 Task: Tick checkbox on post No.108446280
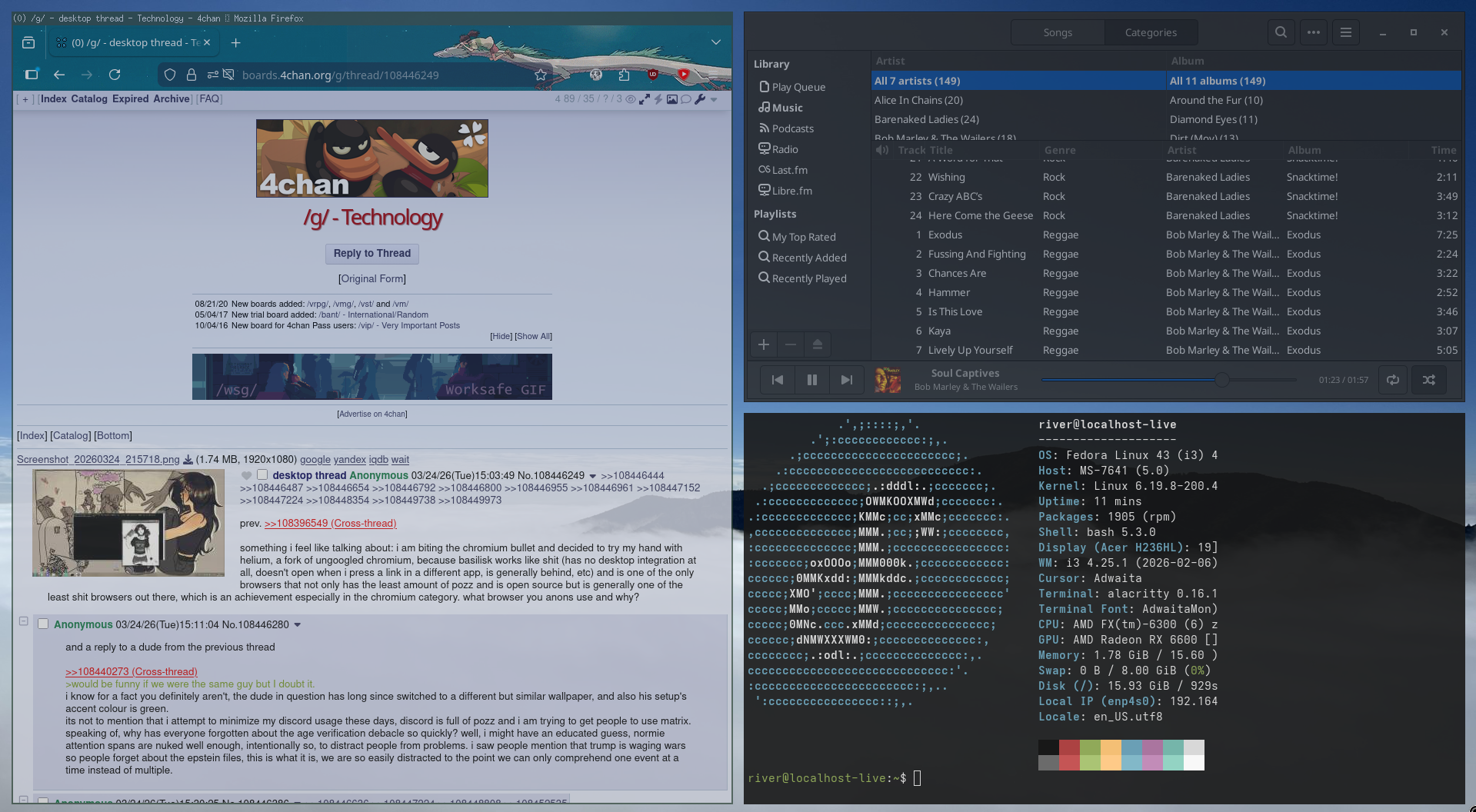(43, 624)
